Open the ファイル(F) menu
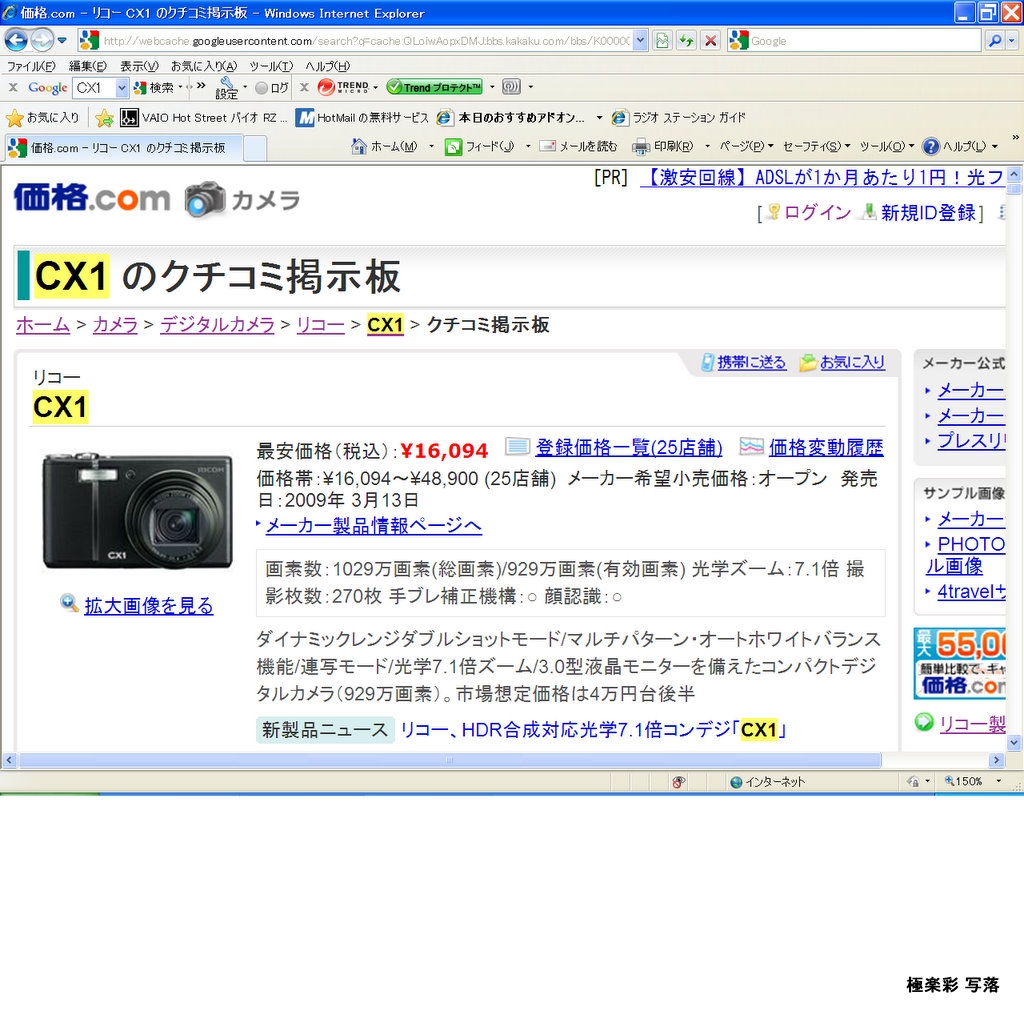This screenshot has width=1024, height=1015. [x=31, y=66]
